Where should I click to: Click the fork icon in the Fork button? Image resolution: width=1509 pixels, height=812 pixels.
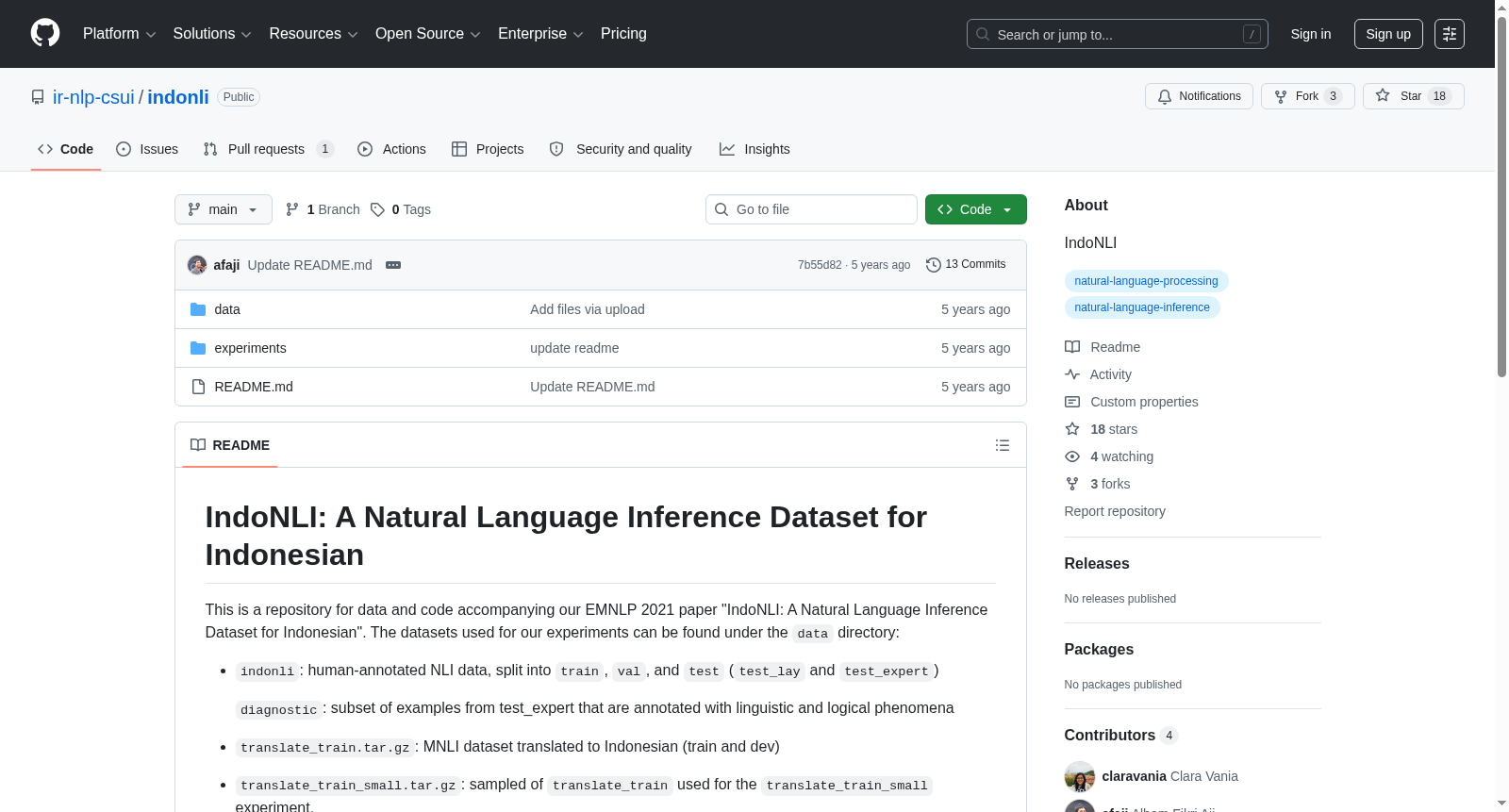[x=1281, y=96]
